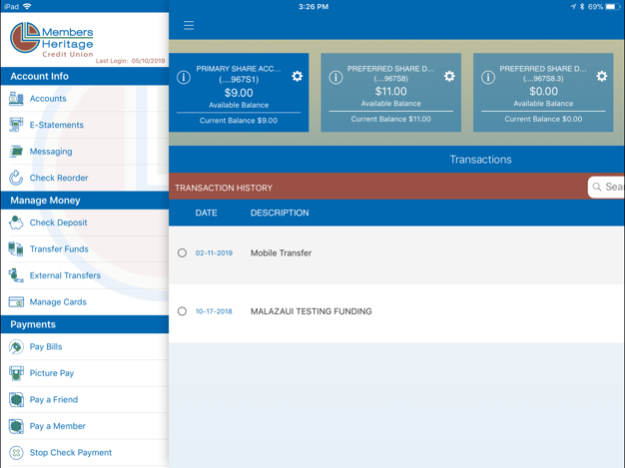Open Messaging menu item

(x=85, y=151)
